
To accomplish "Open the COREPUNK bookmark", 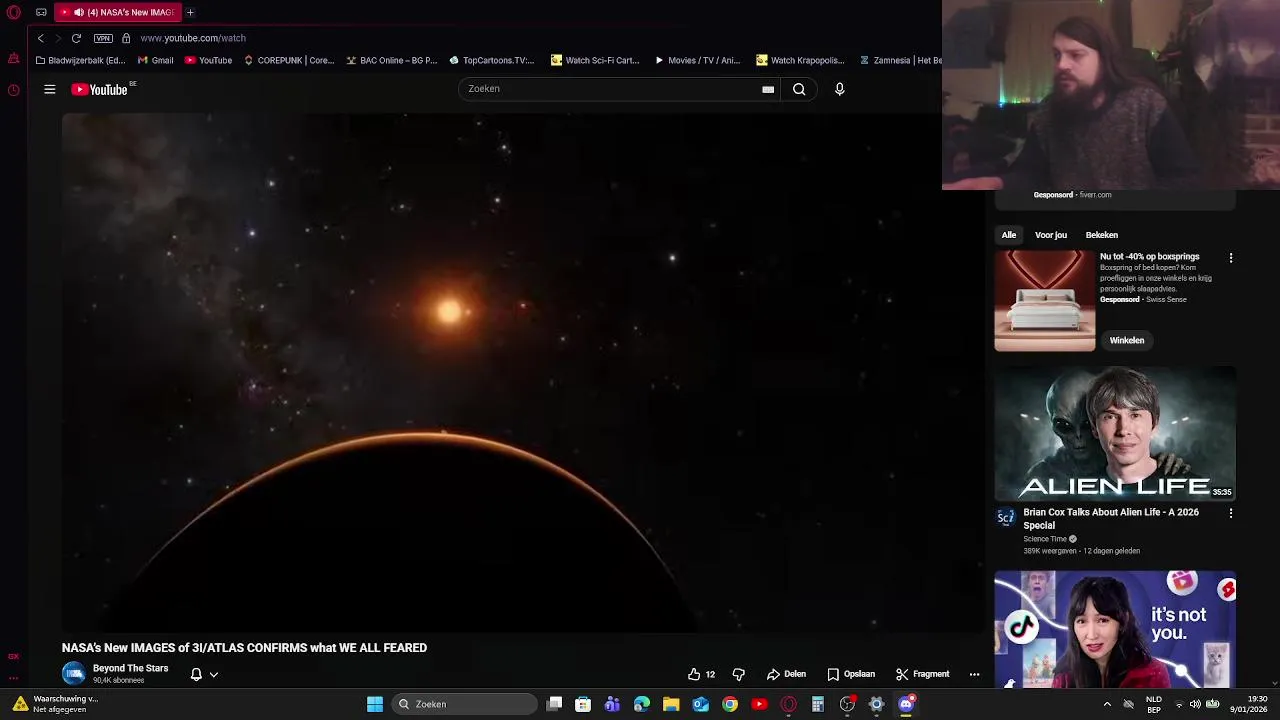I will pos(288,60).
